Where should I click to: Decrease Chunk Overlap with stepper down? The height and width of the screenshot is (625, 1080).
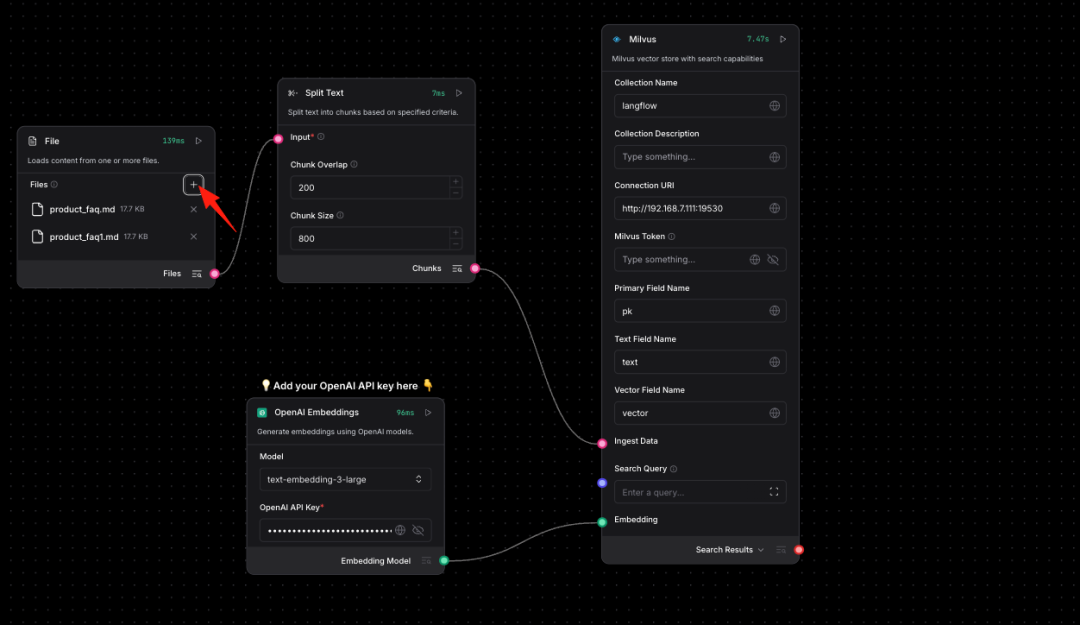tap(455, 193)
